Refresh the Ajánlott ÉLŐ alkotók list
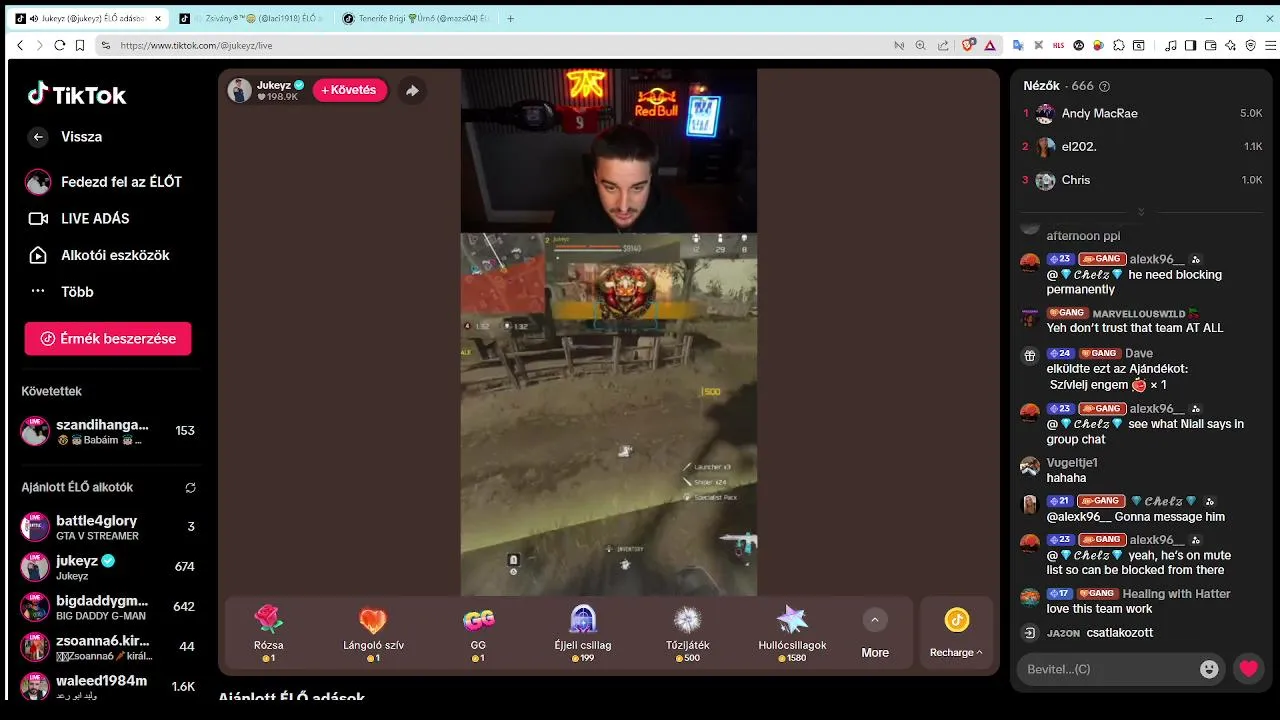Screen dimensions: 1280x720 click(190, 488)
